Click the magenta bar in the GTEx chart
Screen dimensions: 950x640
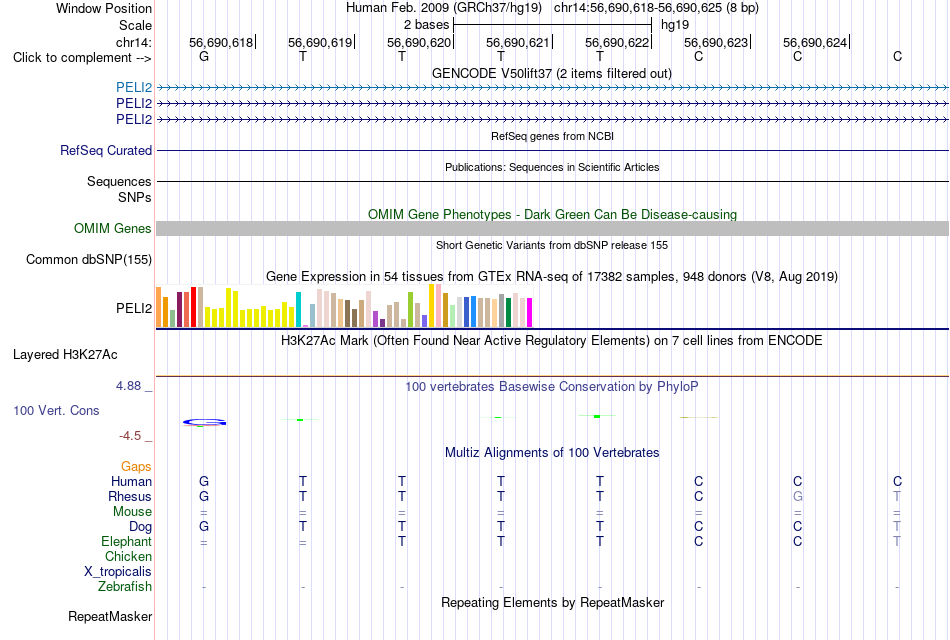tap(530, 313)
